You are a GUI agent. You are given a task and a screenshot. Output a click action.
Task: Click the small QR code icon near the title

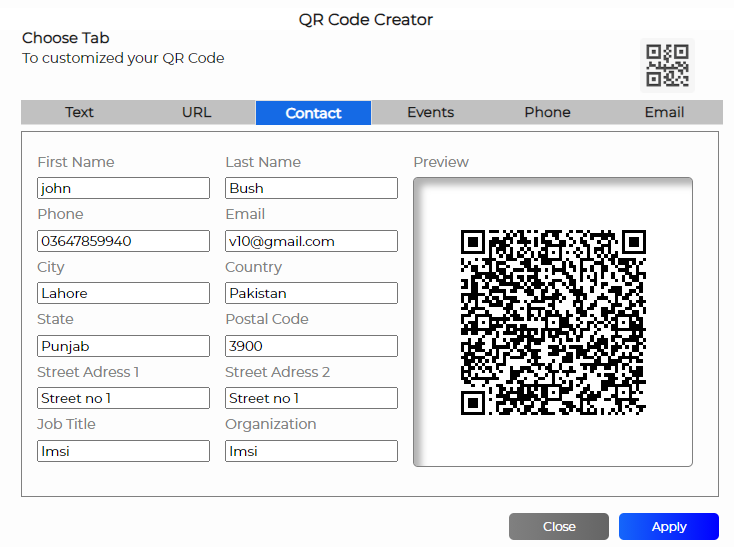pos(667,66)
